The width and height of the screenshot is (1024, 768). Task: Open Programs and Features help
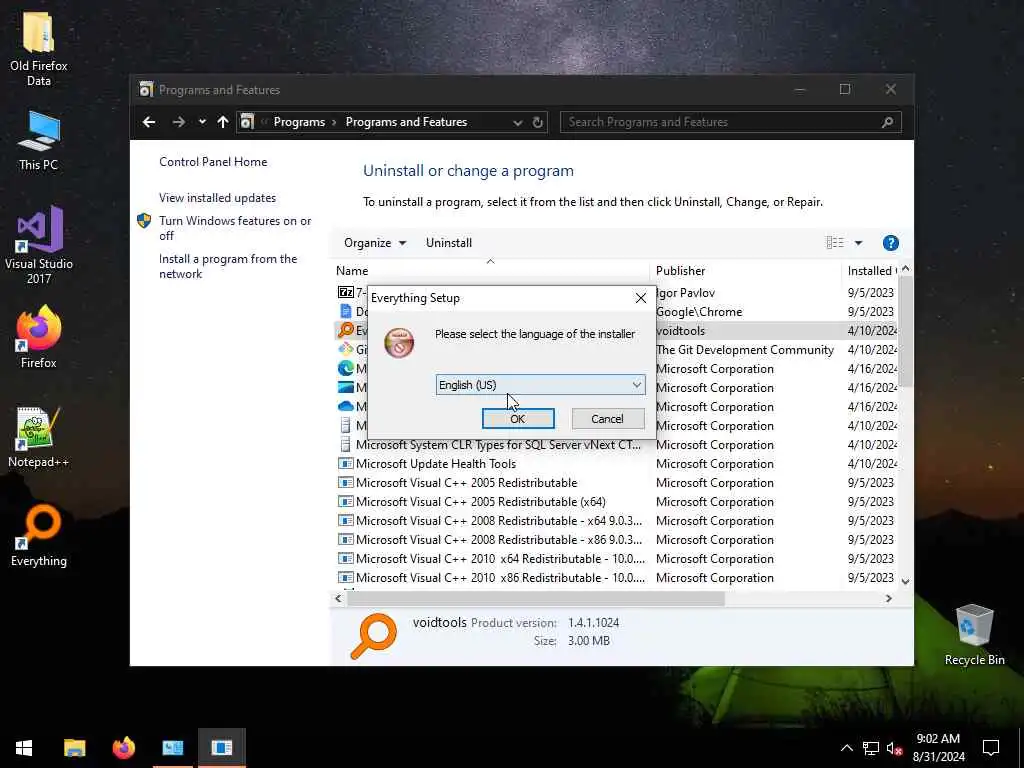[890, 243]
